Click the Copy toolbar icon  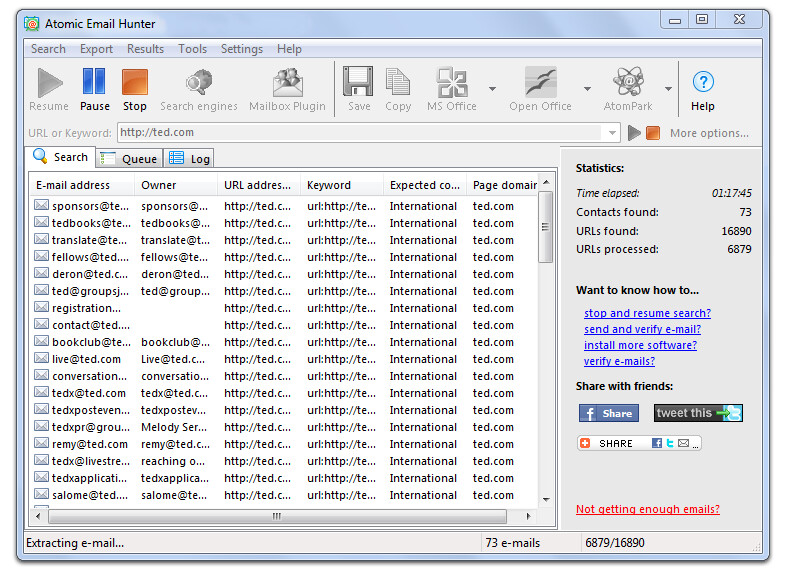pyautogui.click(x=398, y=82)
